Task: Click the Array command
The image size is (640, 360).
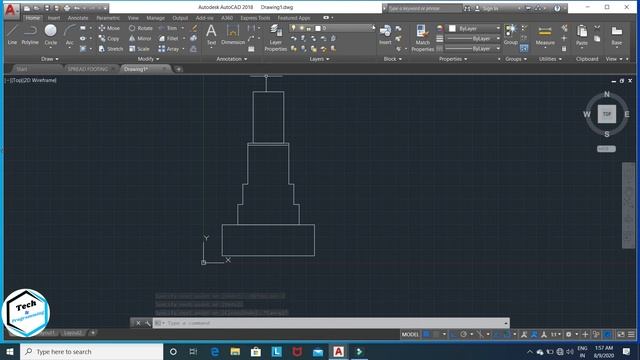Action: click(x=169, y=49)
